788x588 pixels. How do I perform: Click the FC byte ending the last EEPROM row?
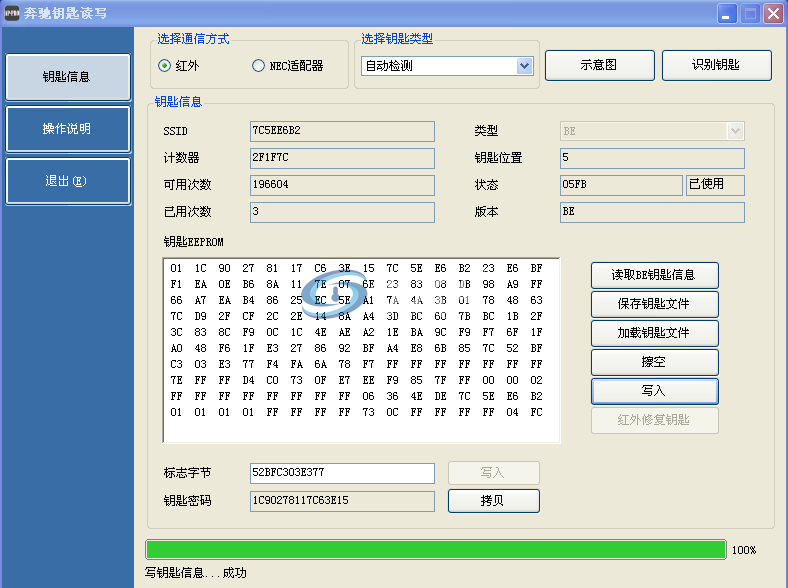536,412
